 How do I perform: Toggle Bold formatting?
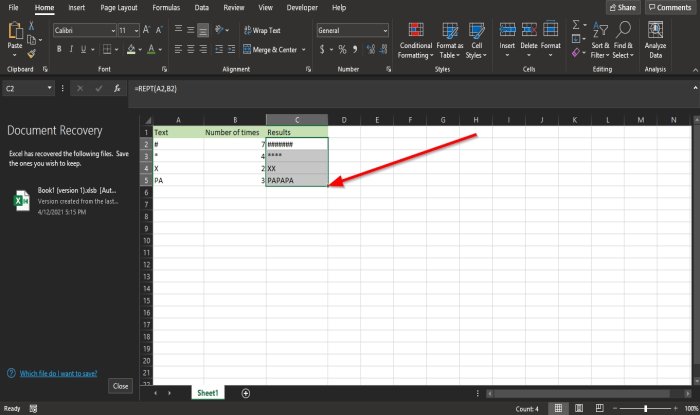pyautogui.click(x=59, y=49)
